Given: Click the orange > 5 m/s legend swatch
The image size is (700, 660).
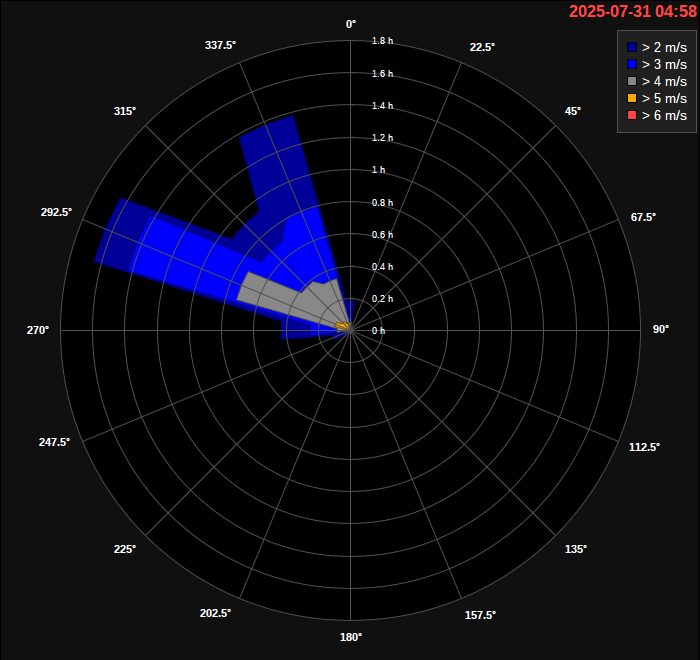Looking at the screenshot, I should pyautogui.click(x=632, y=98).
